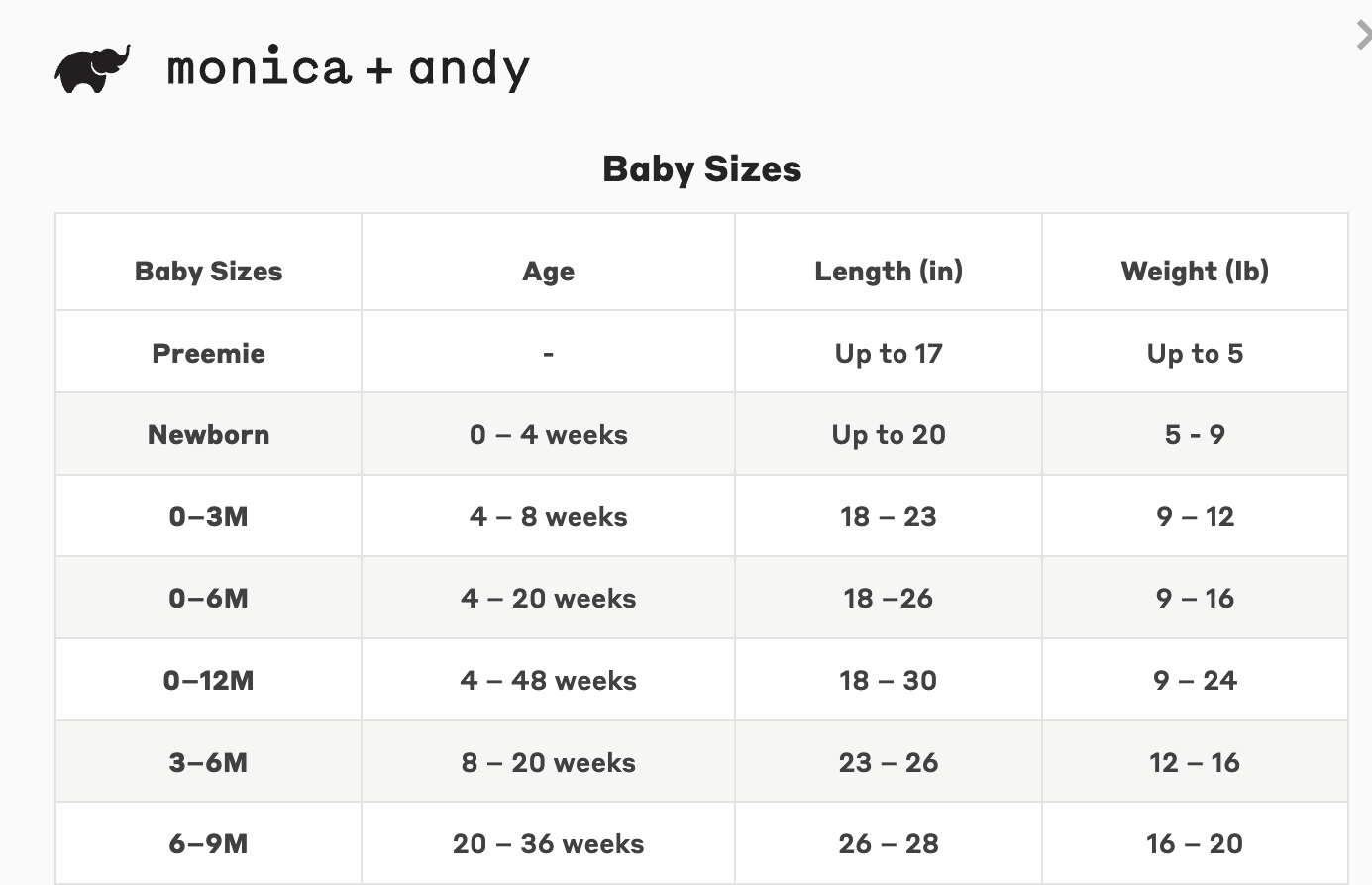This screenshot has width=1372, height=885.
Task: Select the Length (in) column header
Action: click(x=889, y=272)
